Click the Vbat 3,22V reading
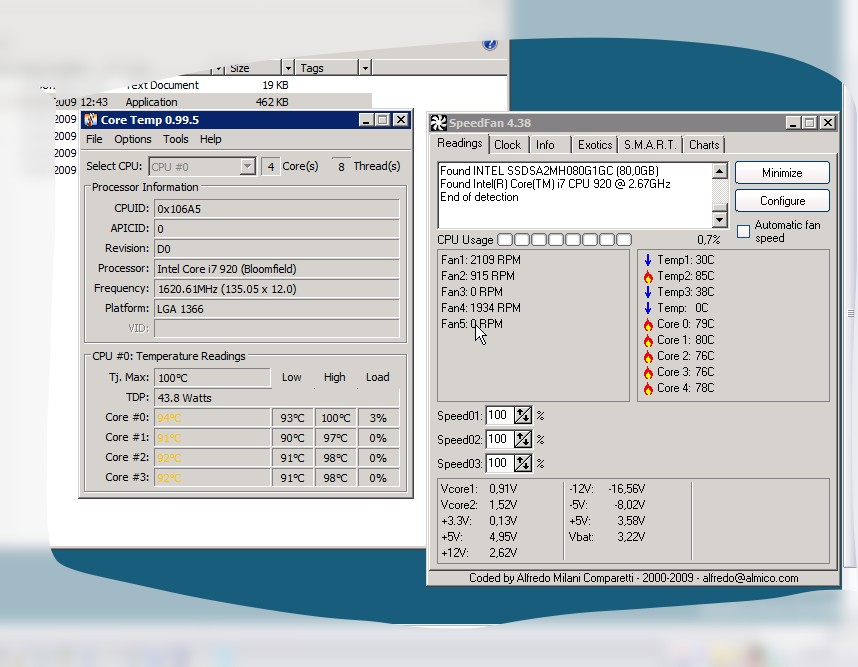This screenshot has height=667, width=858. tap(607, 537)
